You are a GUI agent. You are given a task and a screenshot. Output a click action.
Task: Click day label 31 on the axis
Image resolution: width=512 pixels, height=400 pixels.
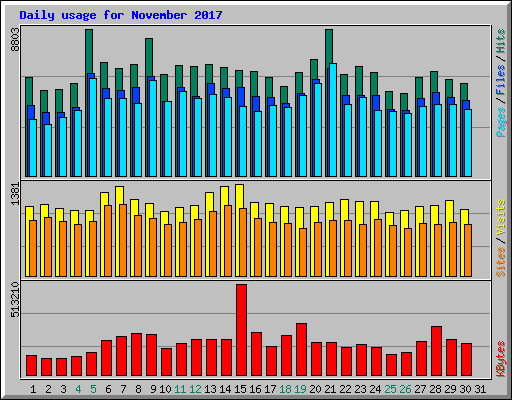click(x=480, y=389)
